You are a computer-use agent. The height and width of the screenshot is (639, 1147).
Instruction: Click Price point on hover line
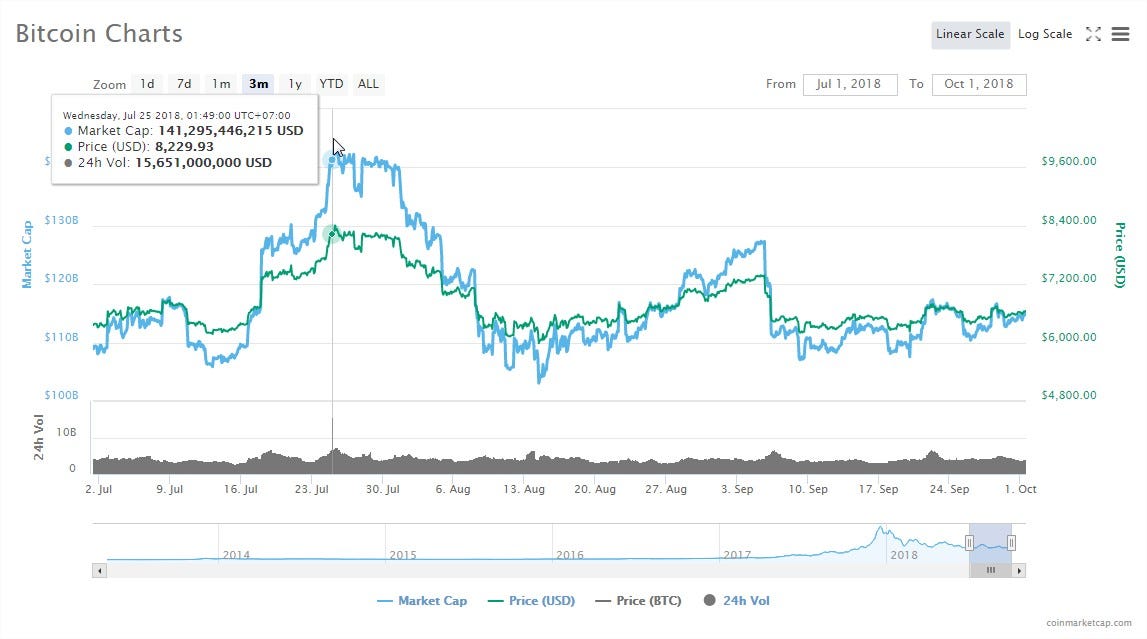(x=332, y=234)
